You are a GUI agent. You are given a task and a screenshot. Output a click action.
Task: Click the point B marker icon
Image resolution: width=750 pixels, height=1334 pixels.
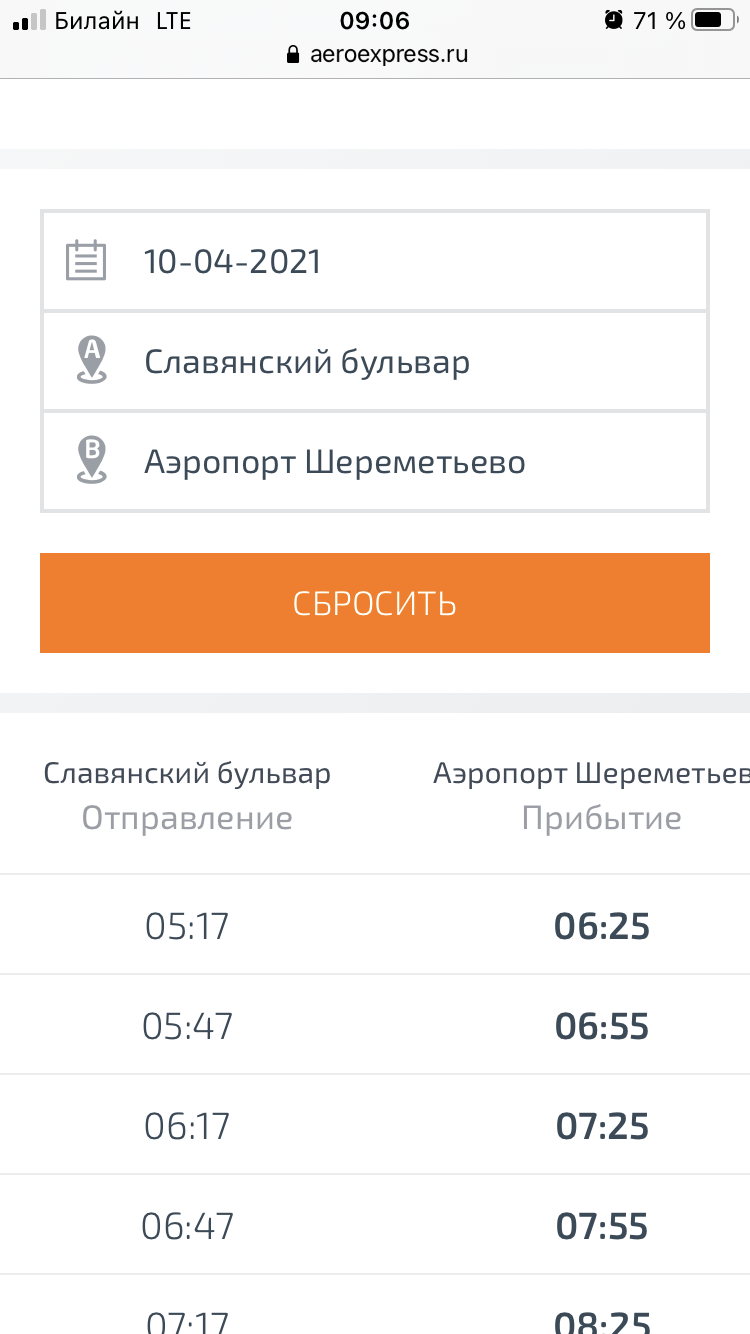[x=92, y=461]
